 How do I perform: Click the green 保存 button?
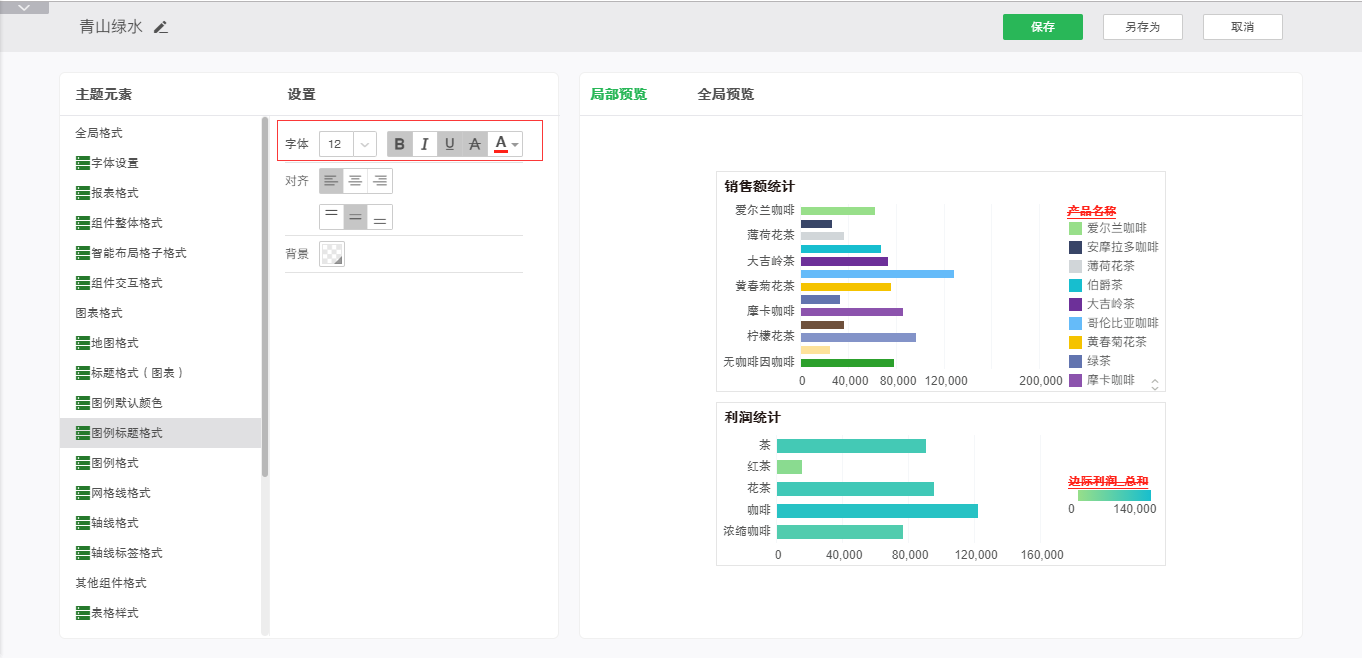tap(1043, 27)
